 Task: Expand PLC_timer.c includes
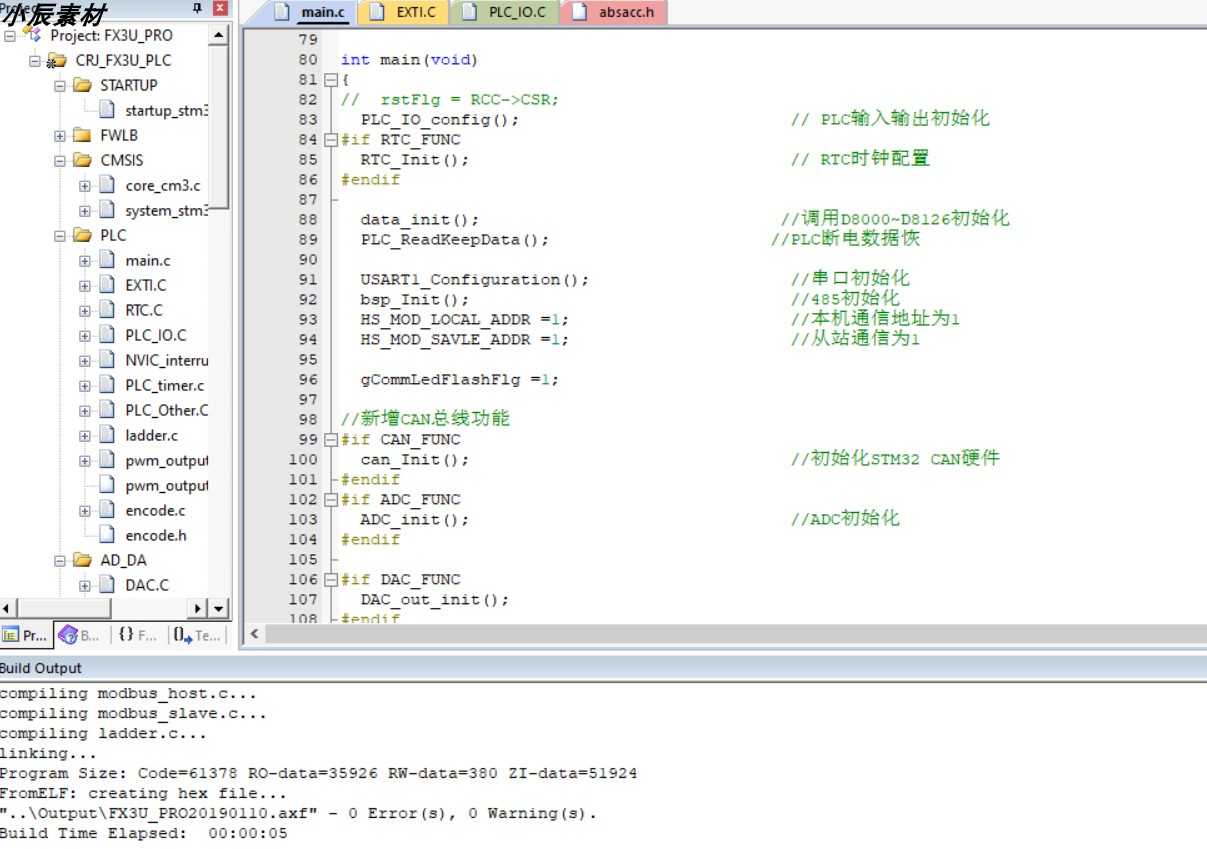85,385
